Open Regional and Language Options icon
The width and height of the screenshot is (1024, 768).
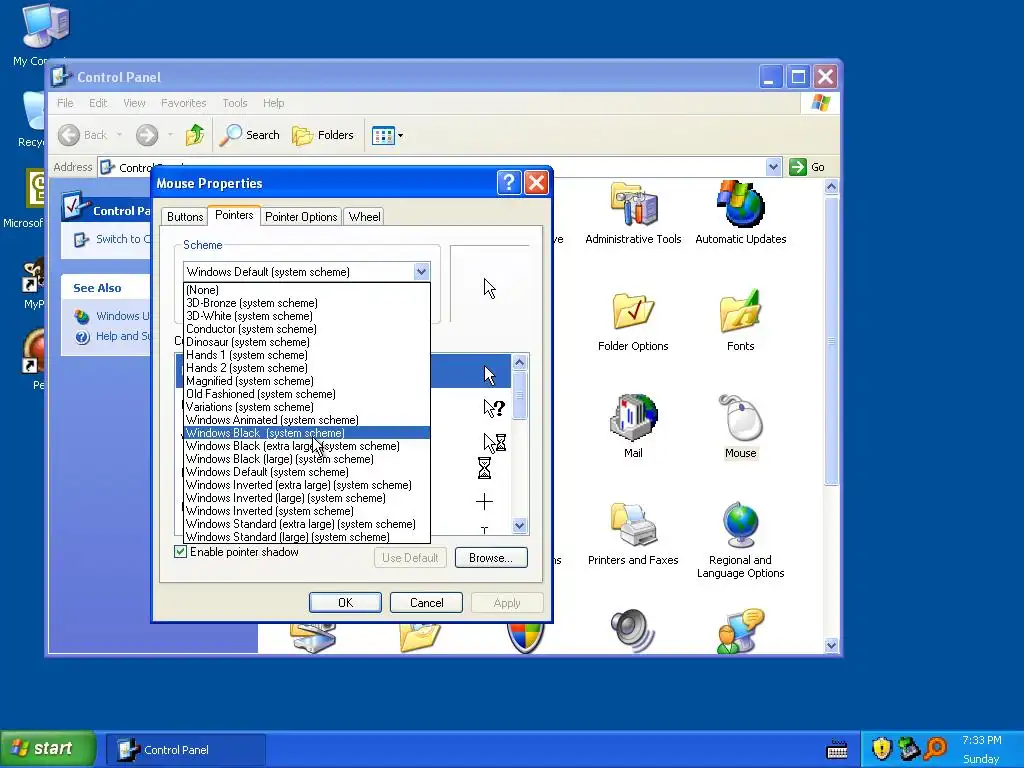(x=740, y=541)
